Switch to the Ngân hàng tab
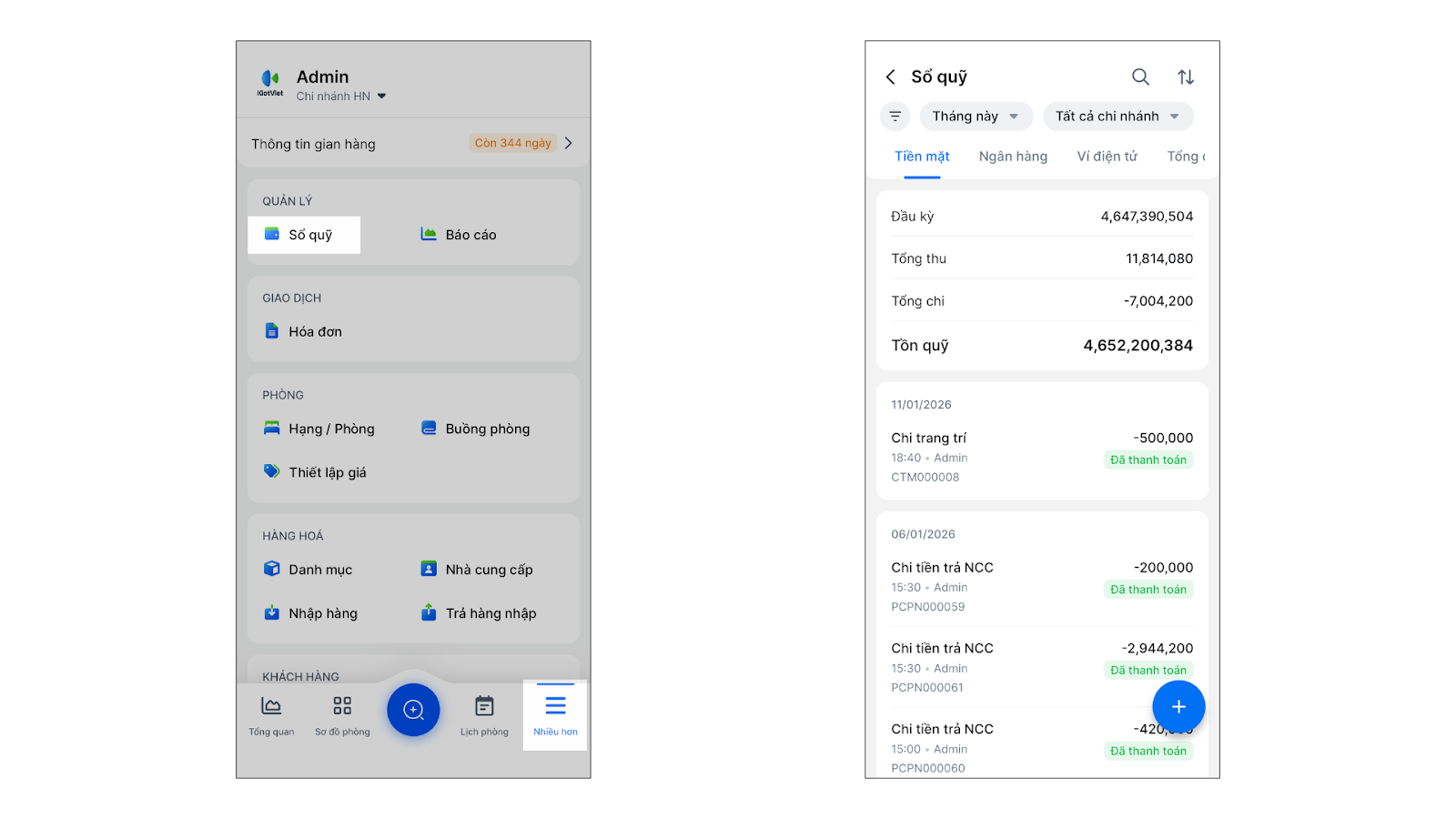This screenshot has width=1456, height=819. click(1013, 157)
